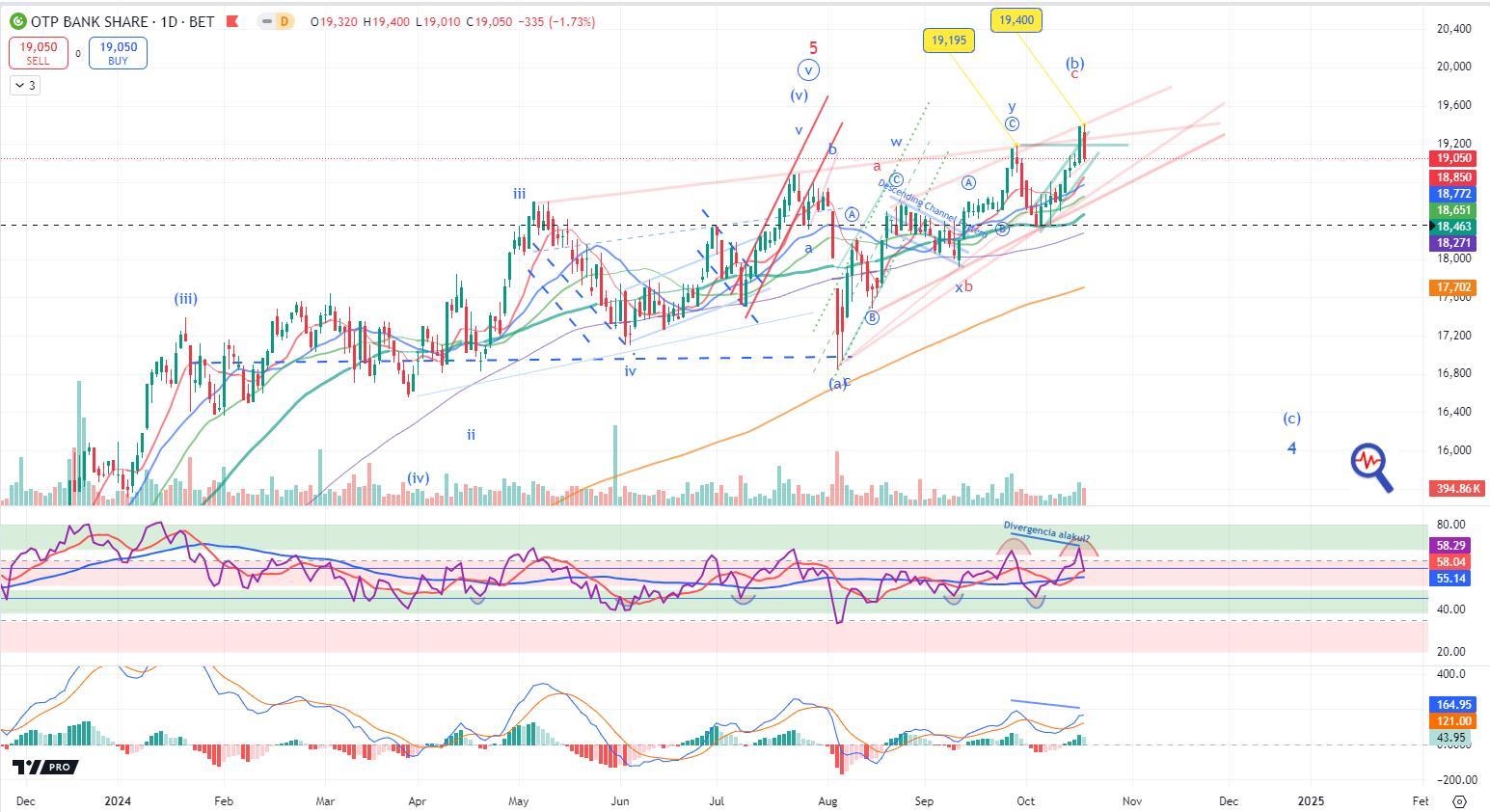Screen dimensions: 1490x812
Task: Click the blue 55.14 RSI value label
Action: coord(1451,579)
